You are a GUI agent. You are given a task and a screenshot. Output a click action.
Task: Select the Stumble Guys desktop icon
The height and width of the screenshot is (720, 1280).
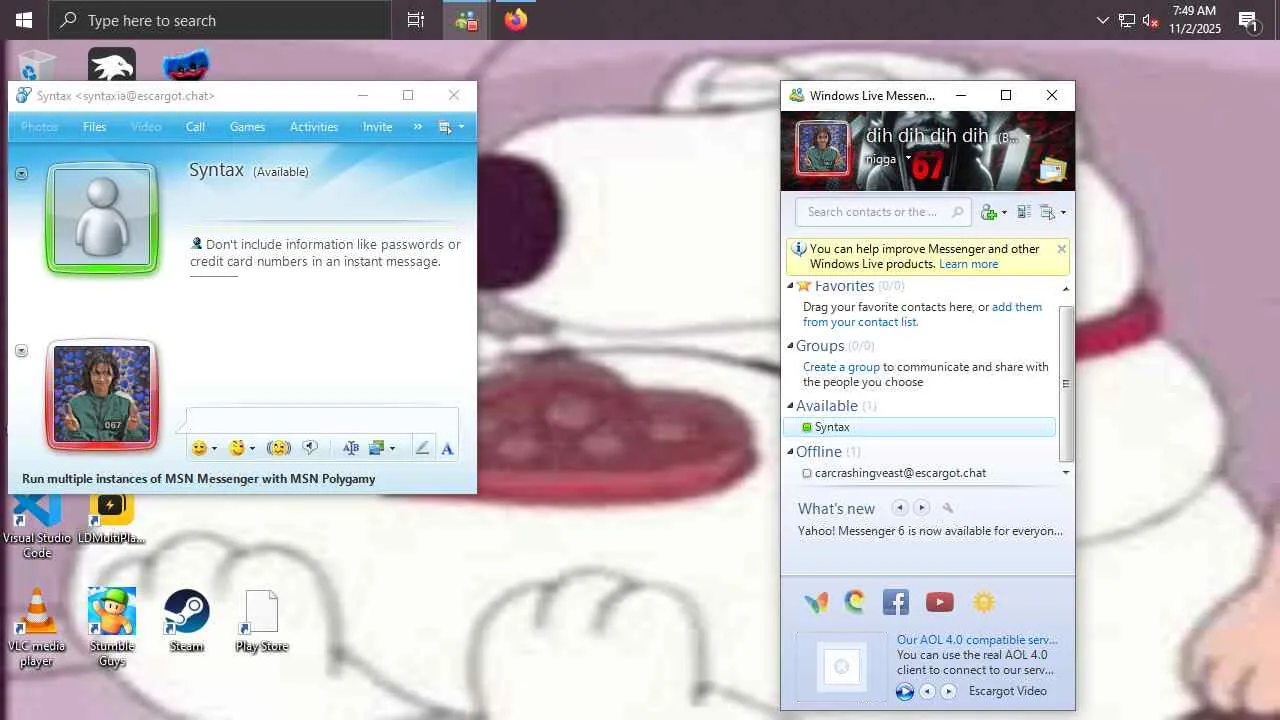click(x=112, y=627)
